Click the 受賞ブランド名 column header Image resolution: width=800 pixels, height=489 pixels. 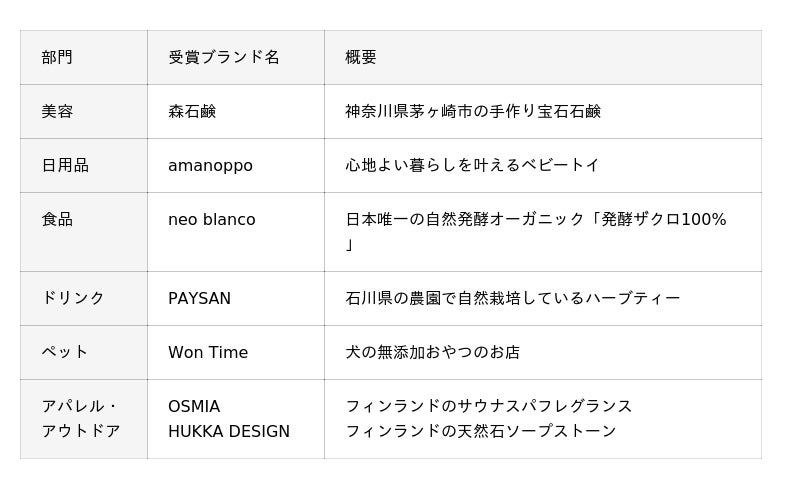(224, 57)
